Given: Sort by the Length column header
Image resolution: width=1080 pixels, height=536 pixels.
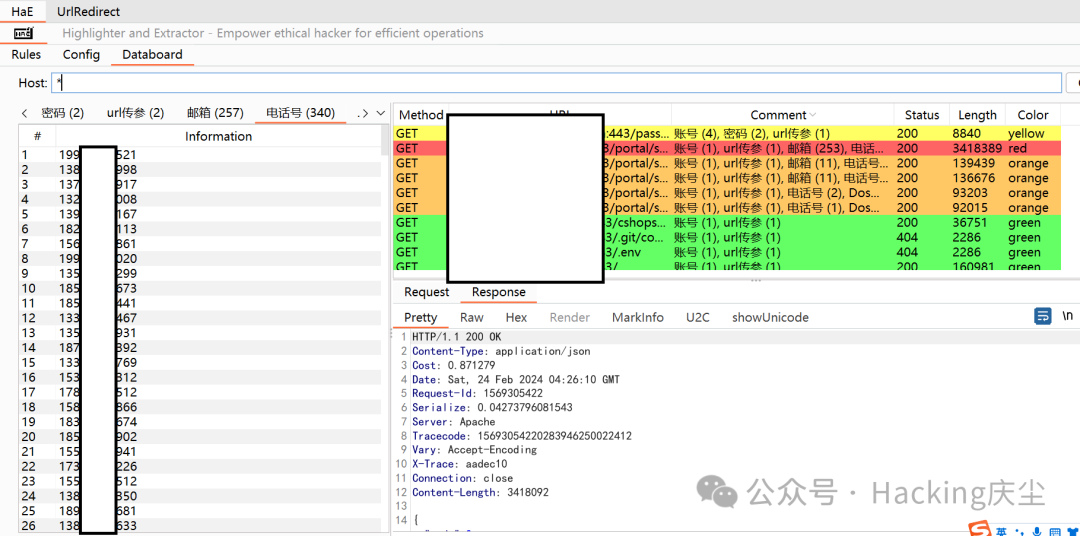Looking at the screenshot, I should click(977, 115).
